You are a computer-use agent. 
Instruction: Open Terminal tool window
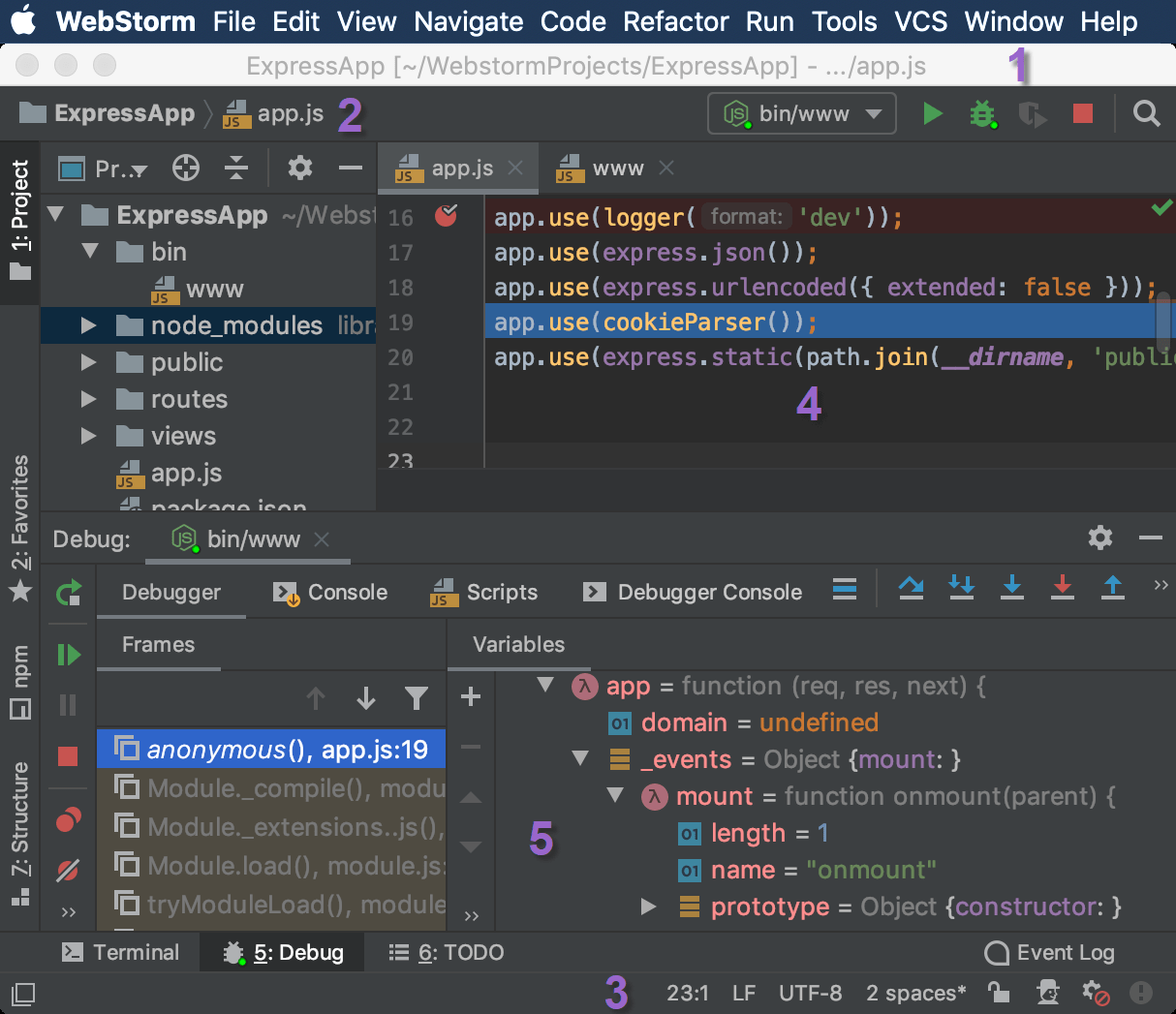point(120,953)
